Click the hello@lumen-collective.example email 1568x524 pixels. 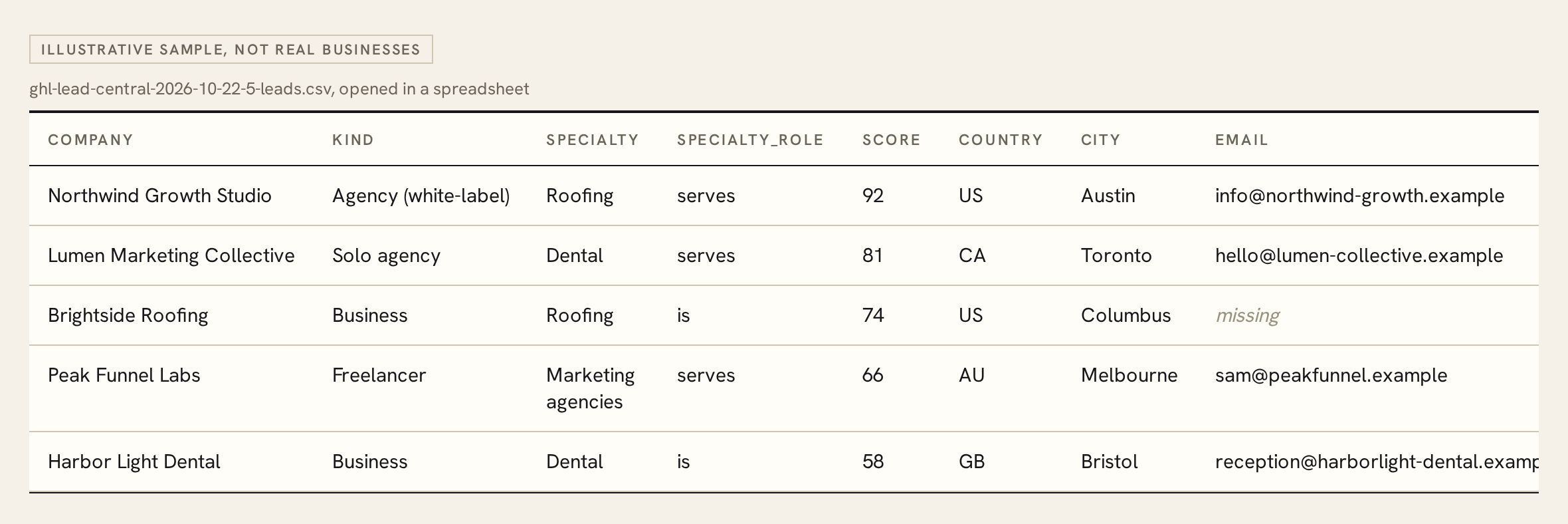(x=1359, y=255)
